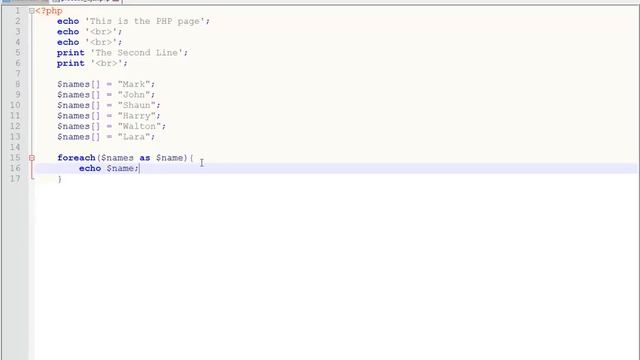640x360 pixels.
Task: Click the "Lara" string value
Action: pyautogui.click(x=134, y=137)
